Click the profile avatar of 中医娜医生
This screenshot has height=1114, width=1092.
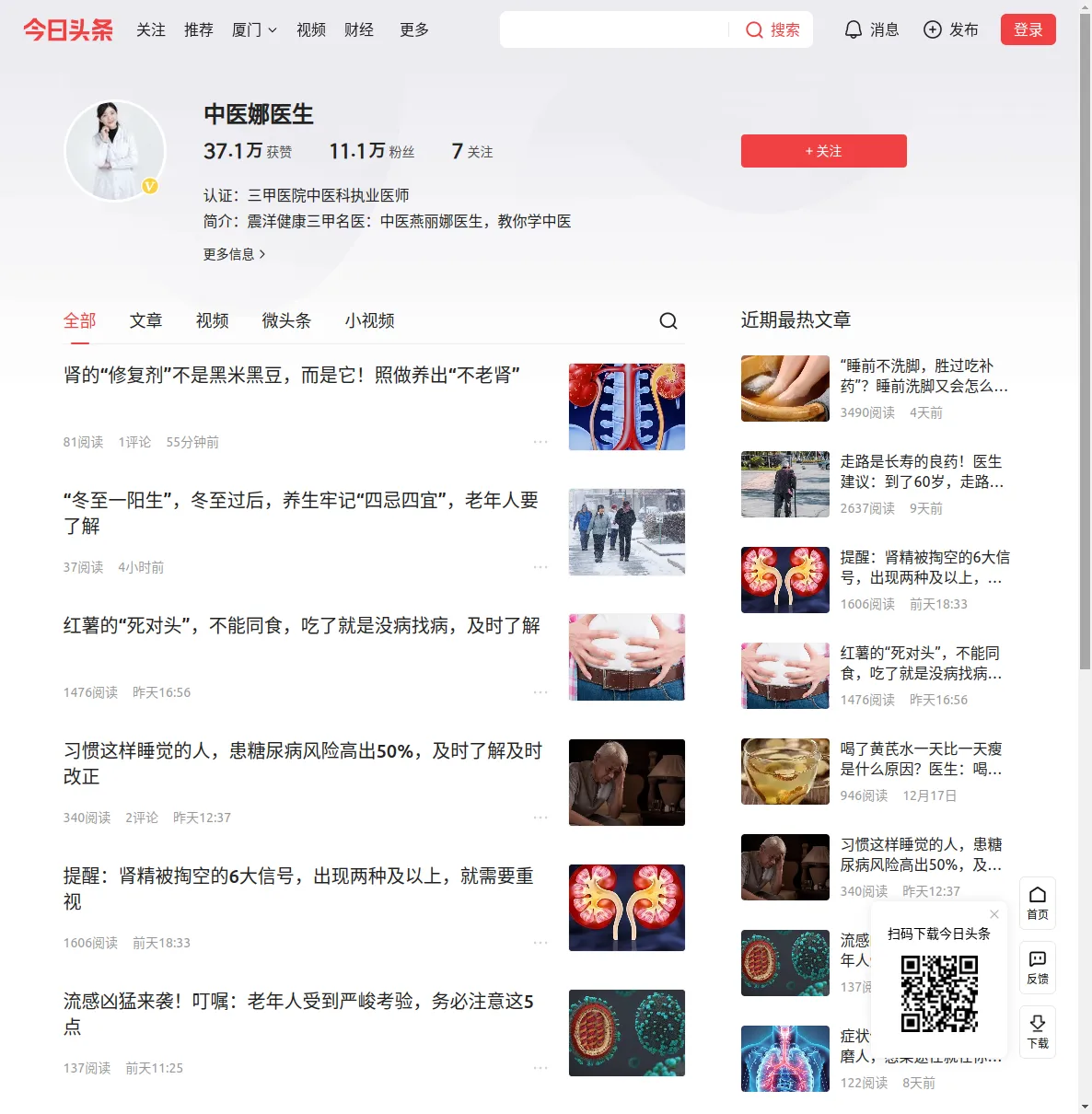[115, 150]
